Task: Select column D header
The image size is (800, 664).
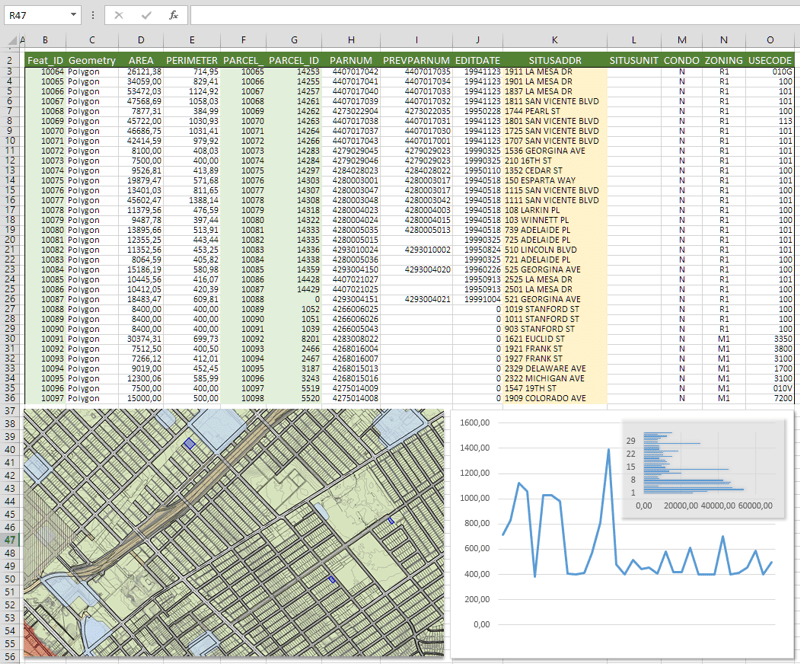Action: (141, 40)
